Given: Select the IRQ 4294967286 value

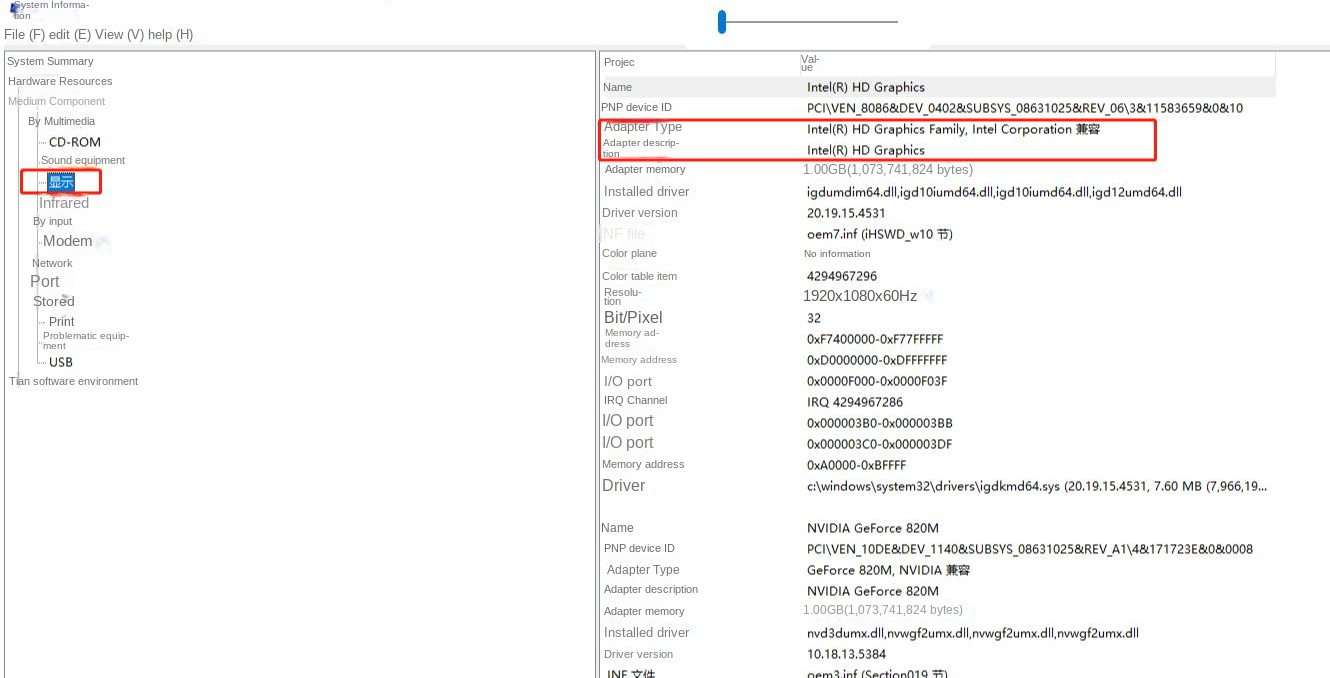Looking at the screenshot, I should tap(855, 402).
